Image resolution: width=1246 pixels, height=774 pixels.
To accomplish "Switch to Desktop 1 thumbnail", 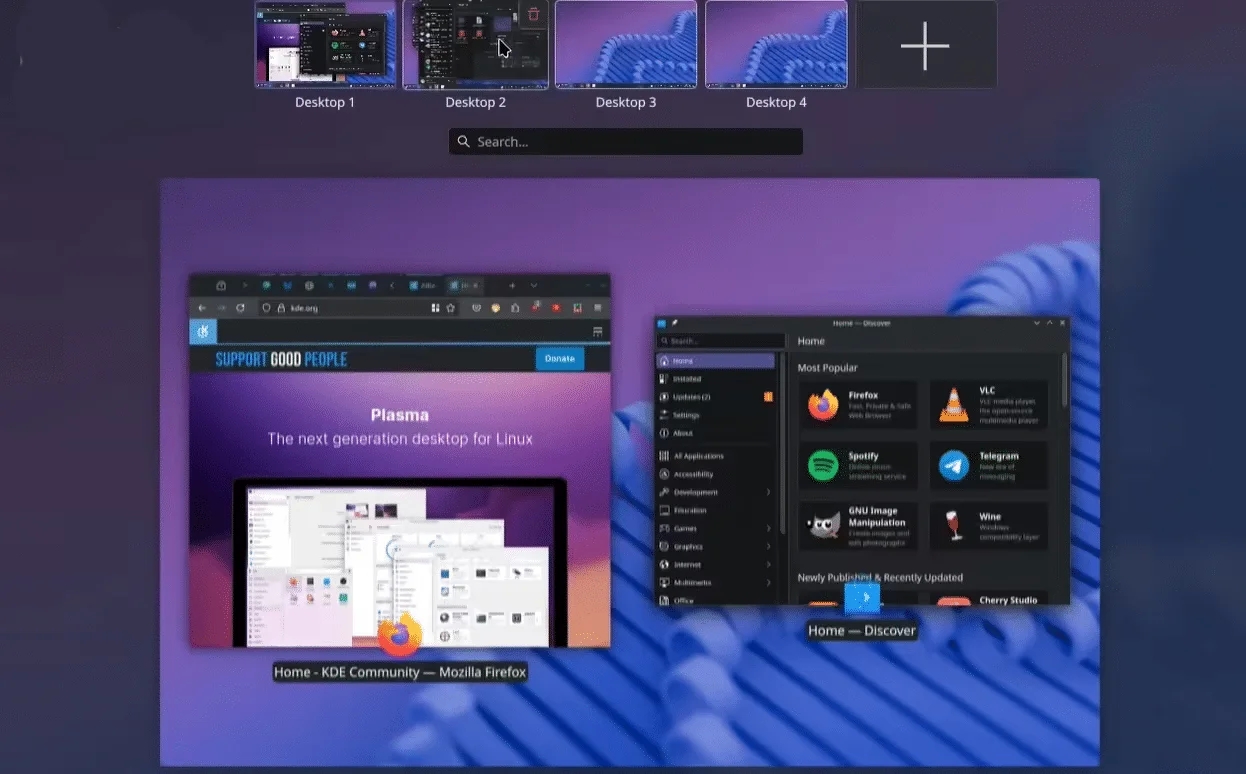I will coord(325,45).
